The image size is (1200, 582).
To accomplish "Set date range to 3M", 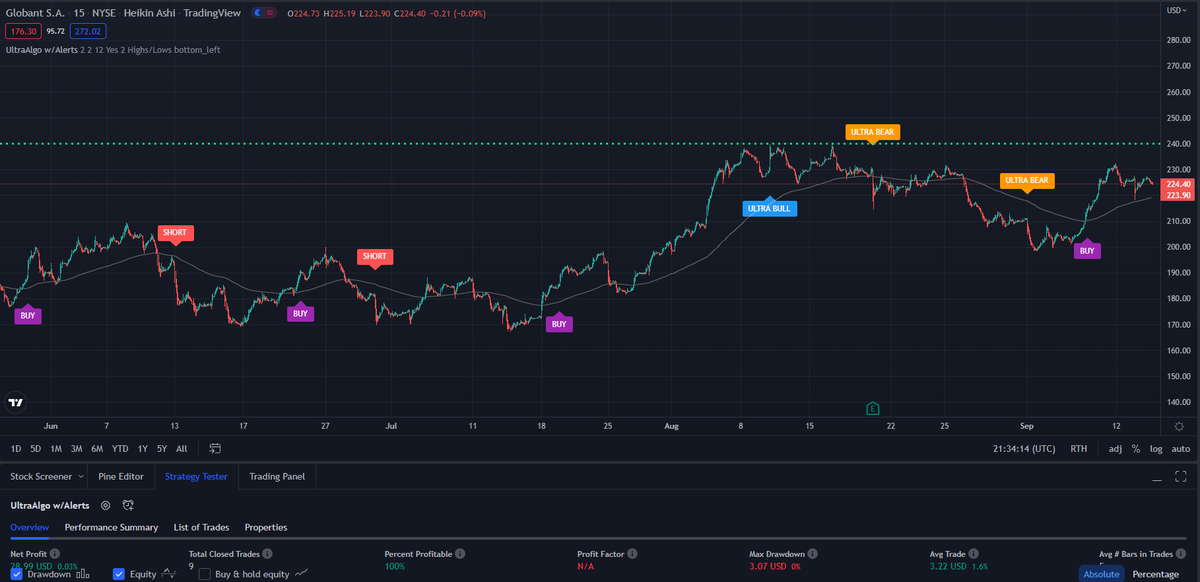I will click(77, 449).
